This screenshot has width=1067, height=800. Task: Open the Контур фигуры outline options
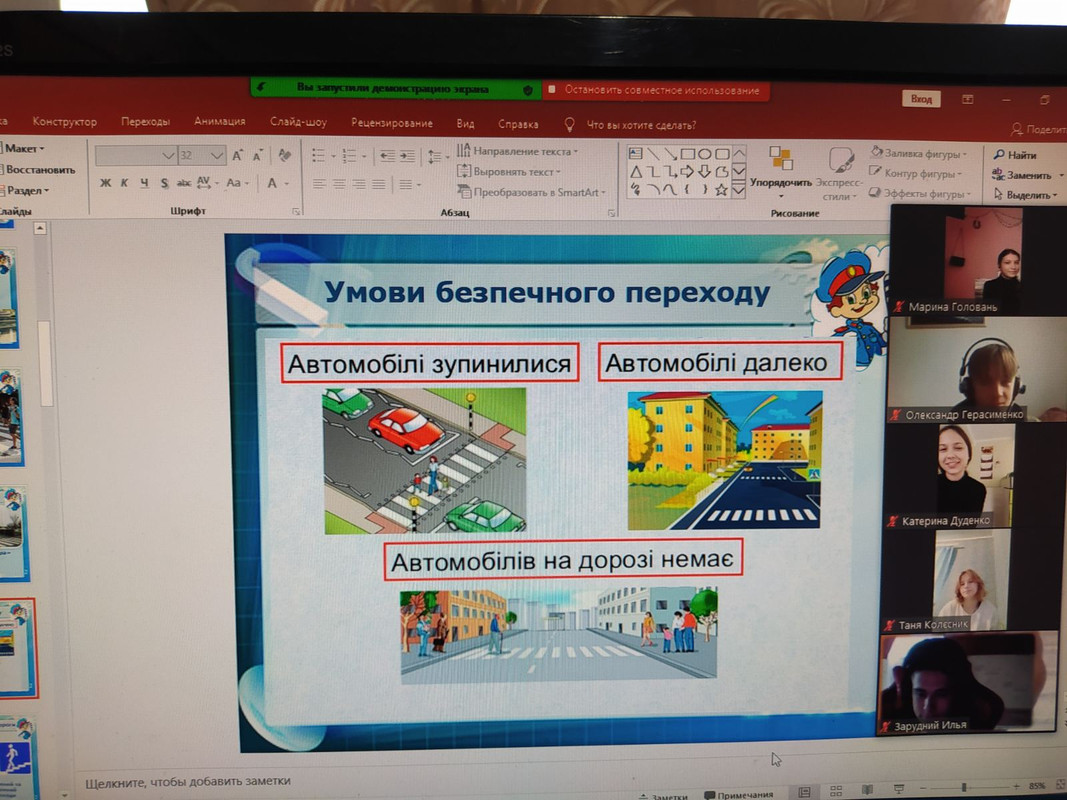point(916,173)
